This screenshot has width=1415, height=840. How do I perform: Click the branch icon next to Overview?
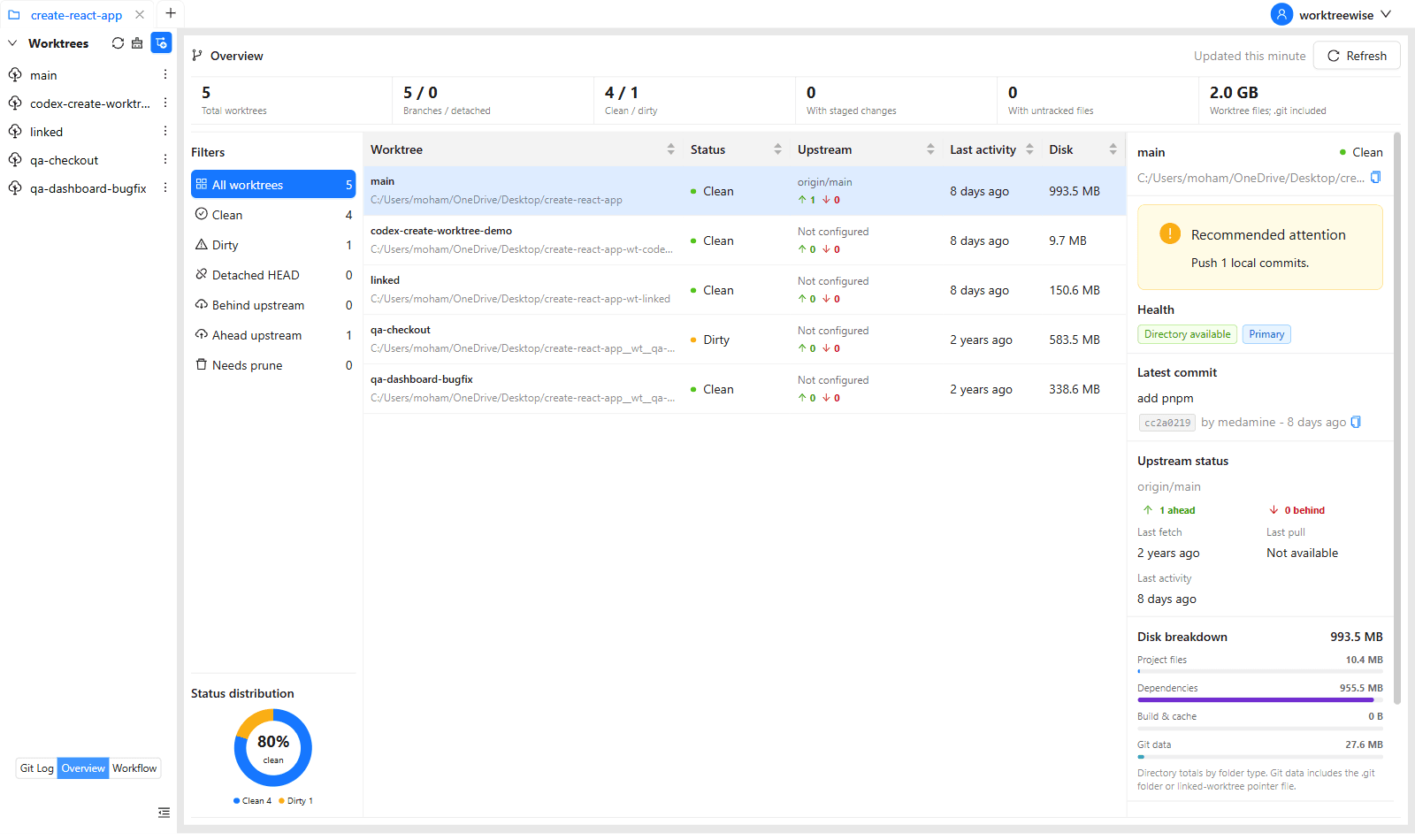coord(197,56)
